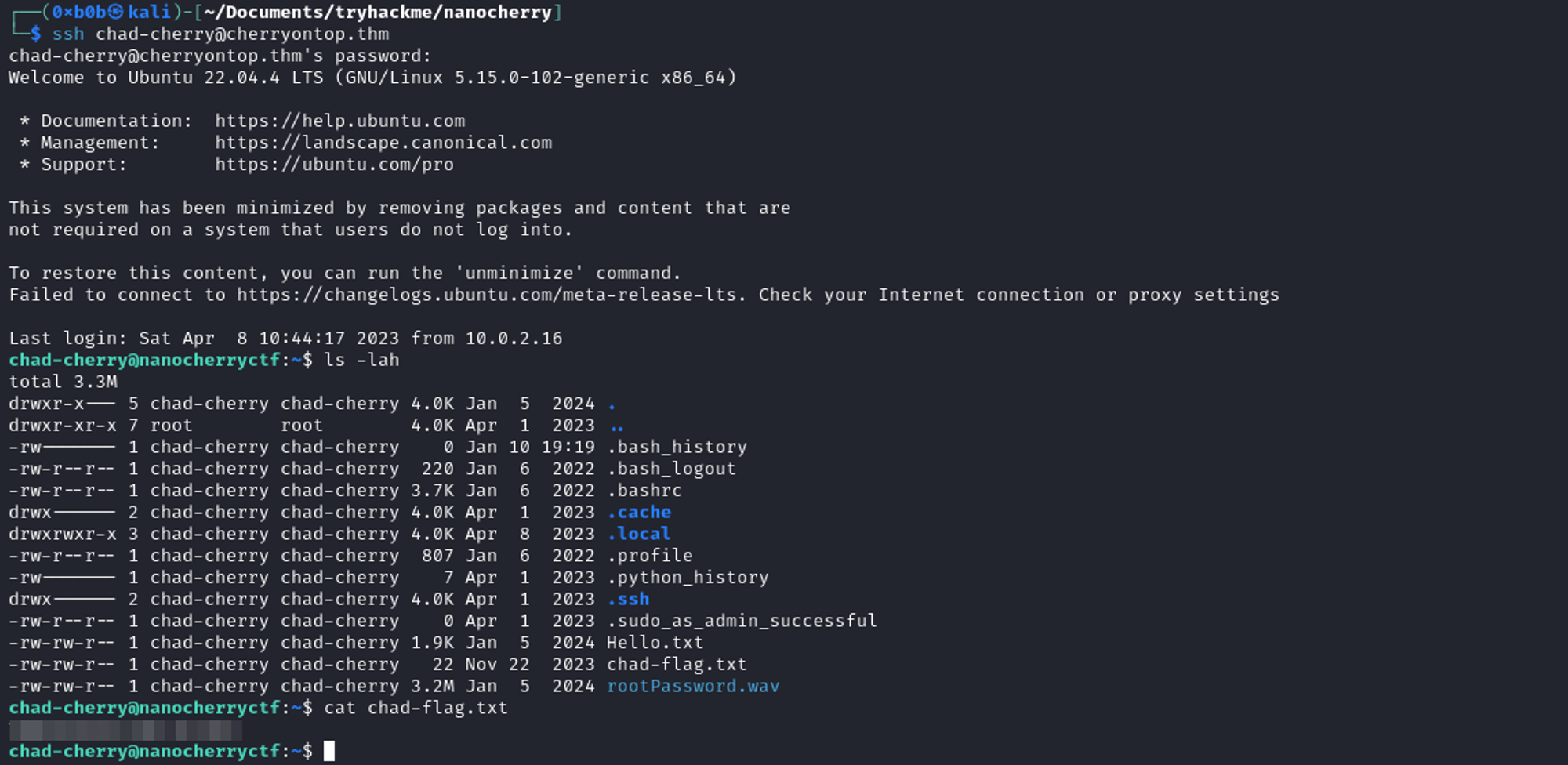Click the help.ubuntu.com documentation URL
The width and height of the screenshot is (1568, 765).
339,121
